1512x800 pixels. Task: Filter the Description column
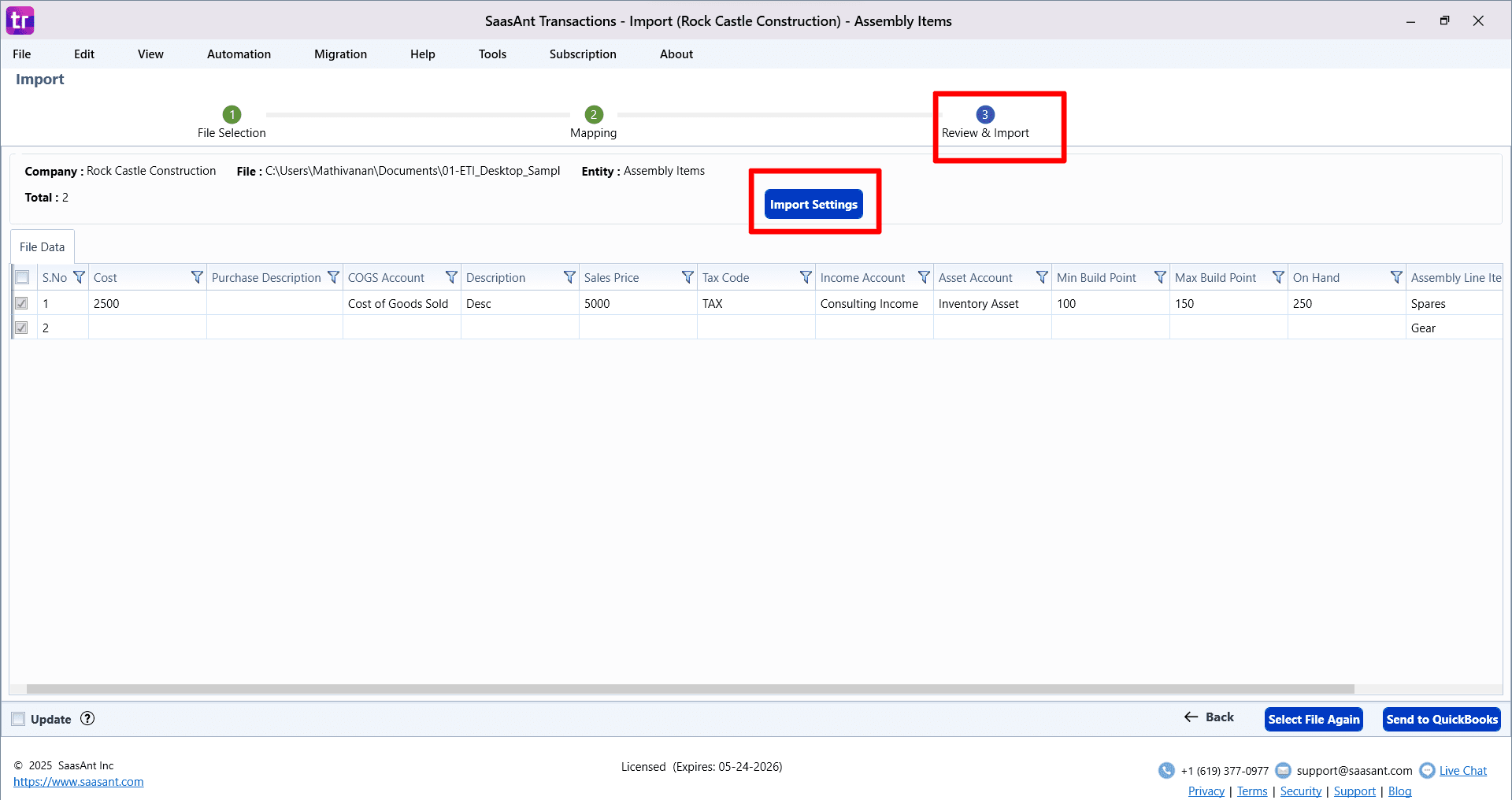tap(569, 277)
